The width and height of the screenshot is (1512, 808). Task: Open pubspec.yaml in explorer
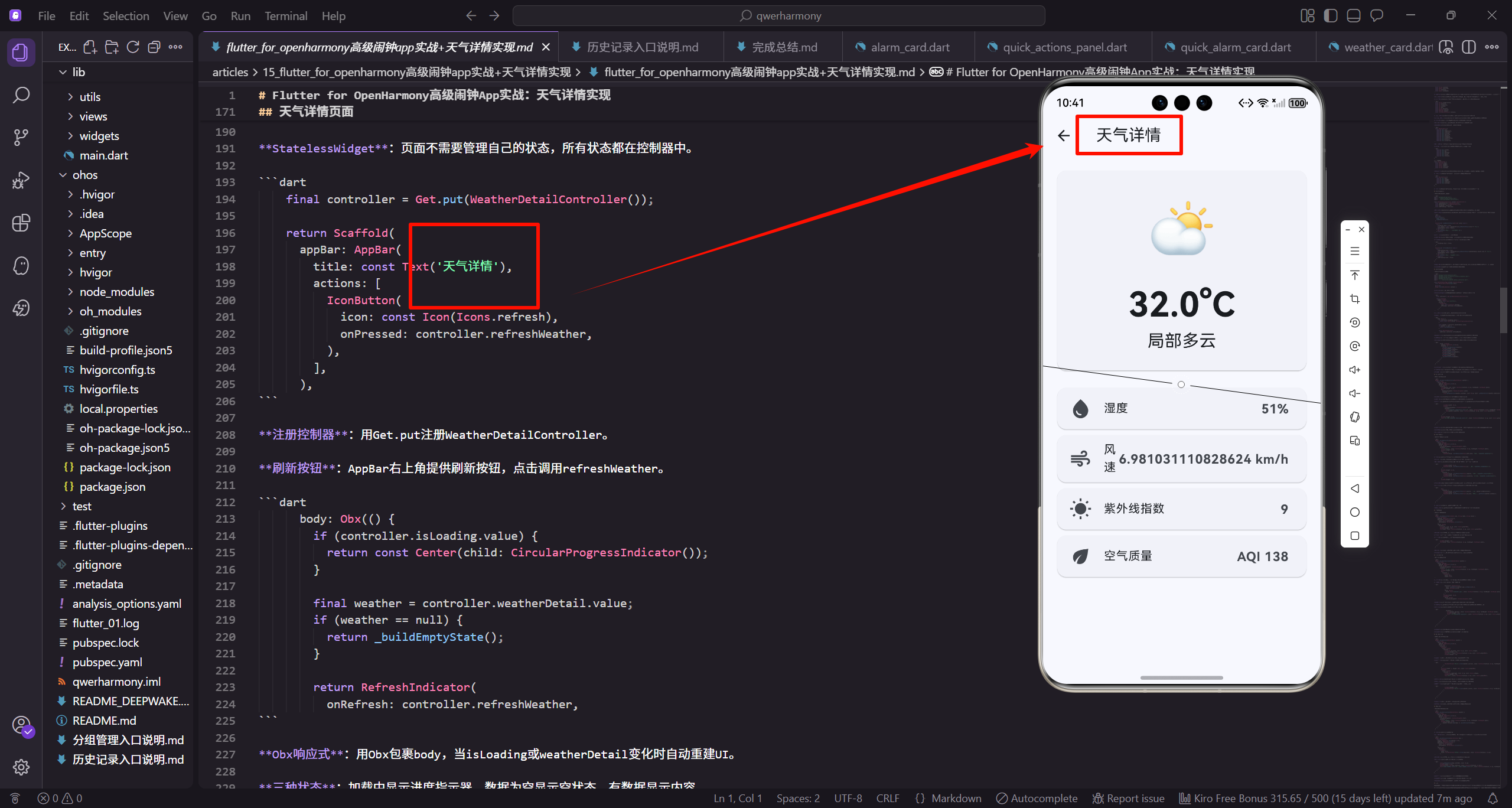coord(107,662)
